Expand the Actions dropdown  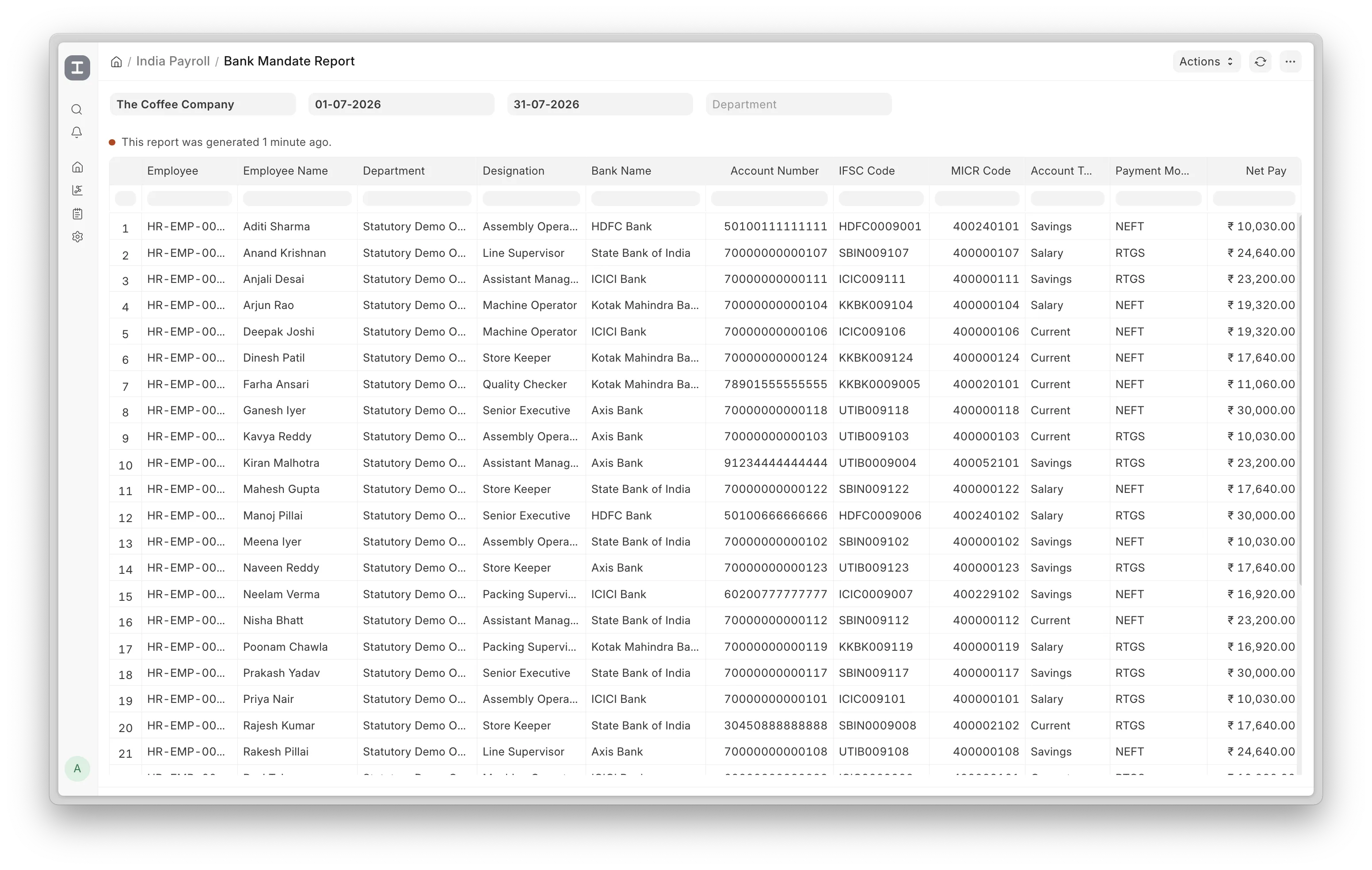(x=1206, y=61)
